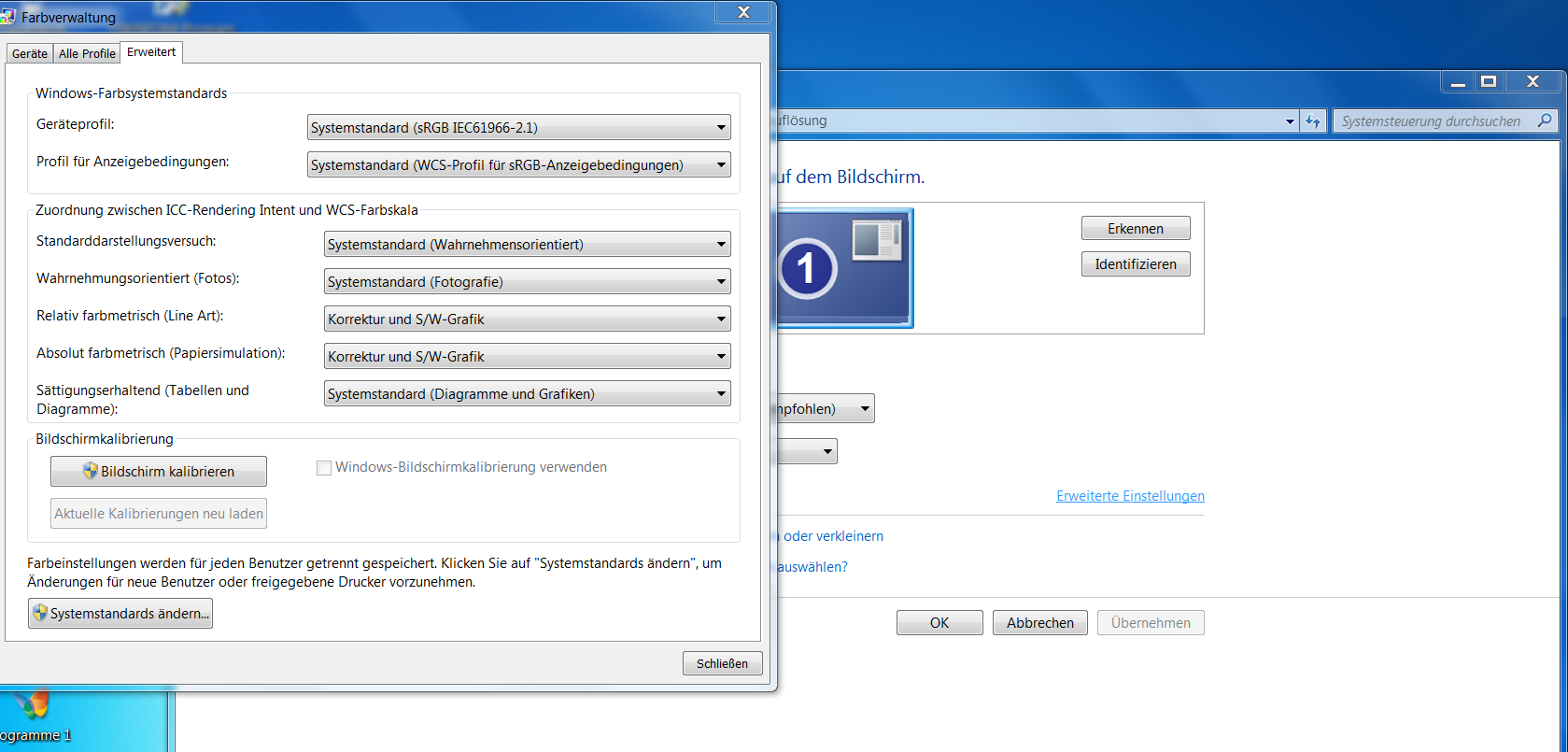Expand Profil für Anzeigebedingungen dropdown
The width and height of the screenshot is (1568, 752).
[x=518, y=164]
